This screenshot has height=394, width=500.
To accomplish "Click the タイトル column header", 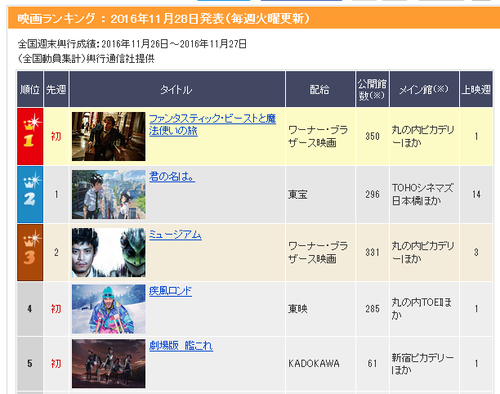I will 177,89.
